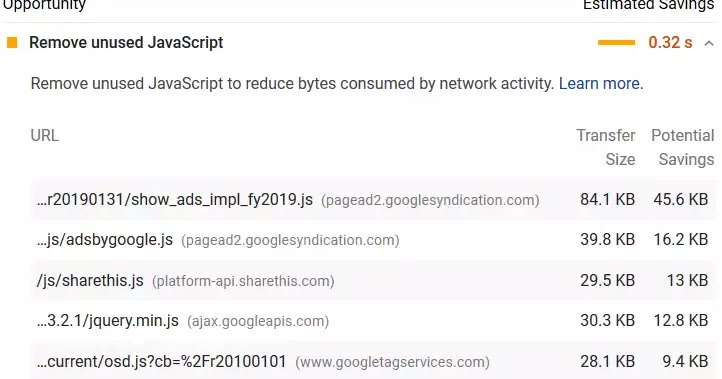The image size is (722, 379).
Task: Click the 45.6 KB potential savings cell
Action: tap(681, 199)
